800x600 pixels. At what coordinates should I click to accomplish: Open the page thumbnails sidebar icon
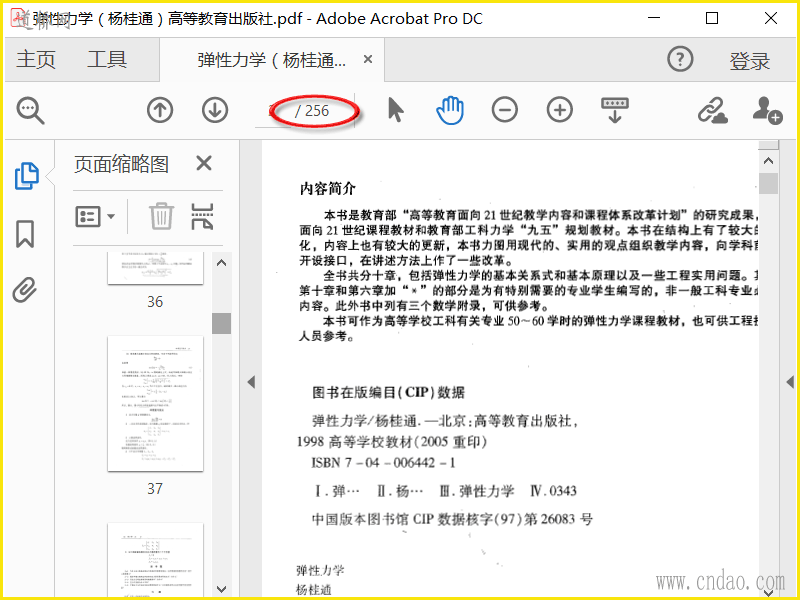pos(27,176)
